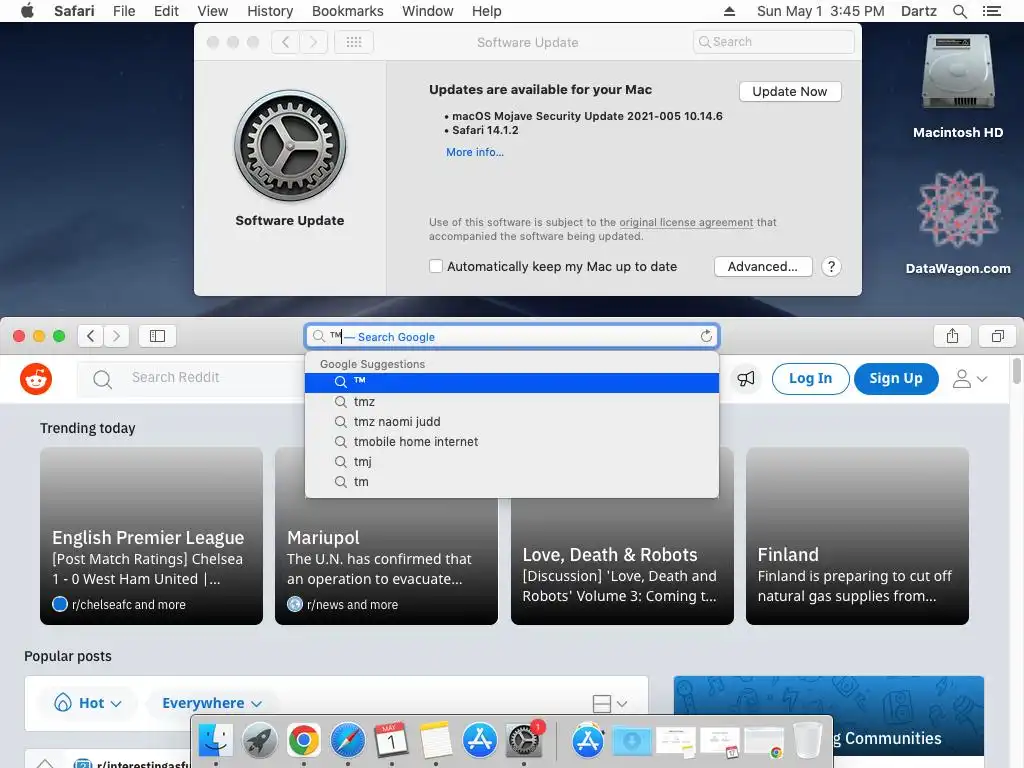
Task: Open Finder in the Dock
Action: [216, 740]
